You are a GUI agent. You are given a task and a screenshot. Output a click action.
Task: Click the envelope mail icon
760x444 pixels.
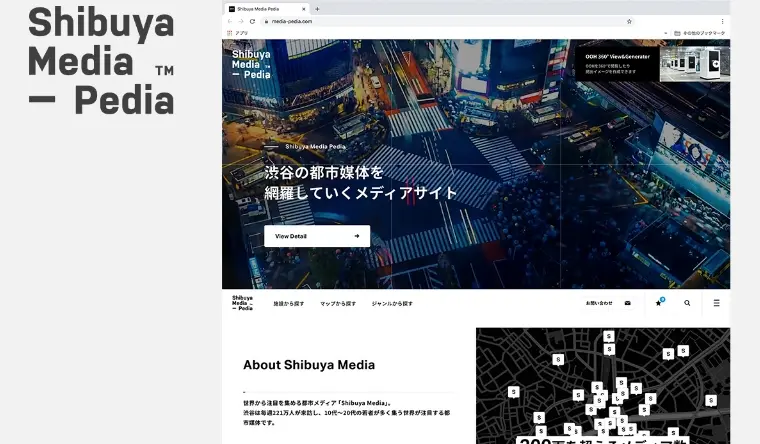click(x=628, y=303)
